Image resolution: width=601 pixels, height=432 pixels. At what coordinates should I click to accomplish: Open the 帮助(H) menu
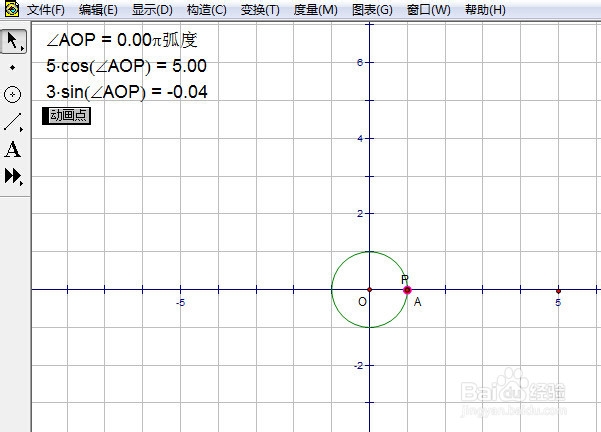coord(485,10)
